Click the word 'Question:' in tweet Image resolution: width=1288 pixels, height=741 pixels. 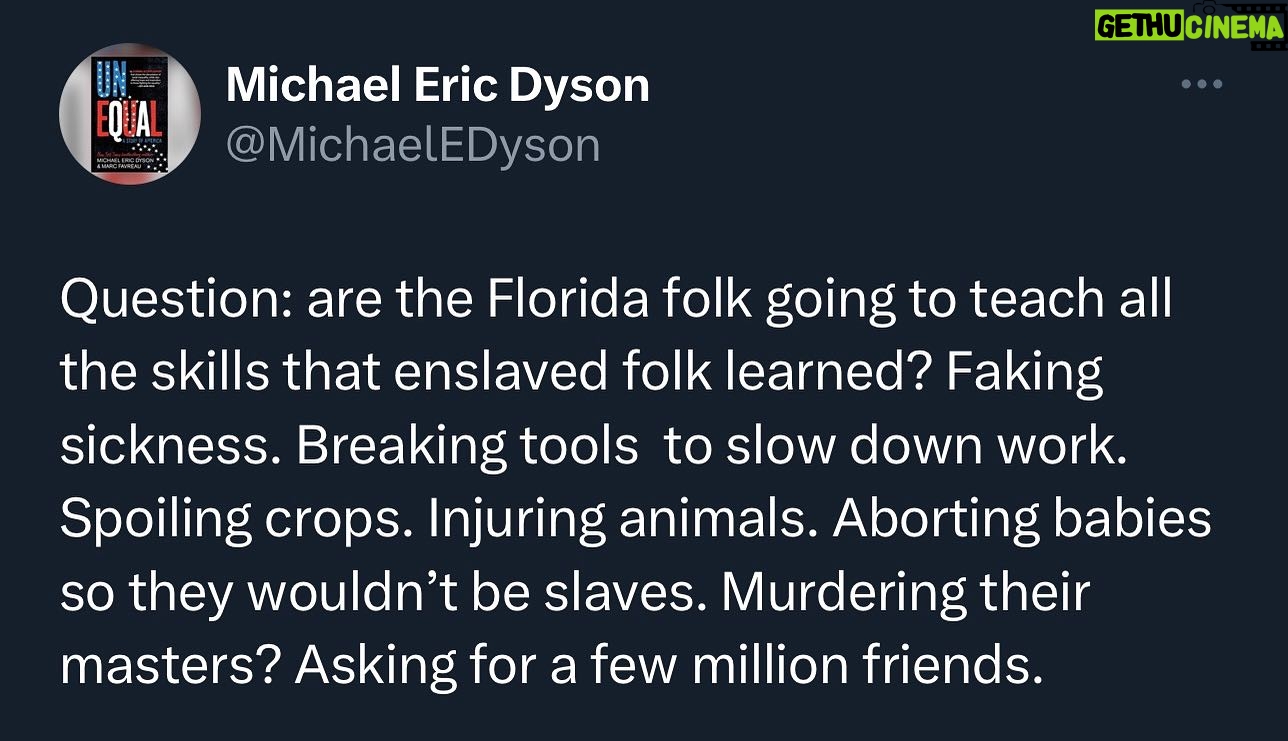click(x=176, y=301)
